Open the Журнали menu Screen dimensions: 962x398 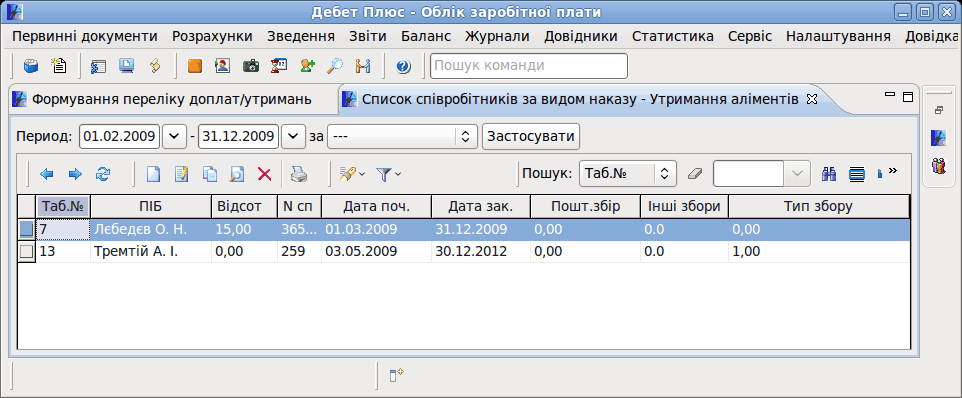(498, 36)
